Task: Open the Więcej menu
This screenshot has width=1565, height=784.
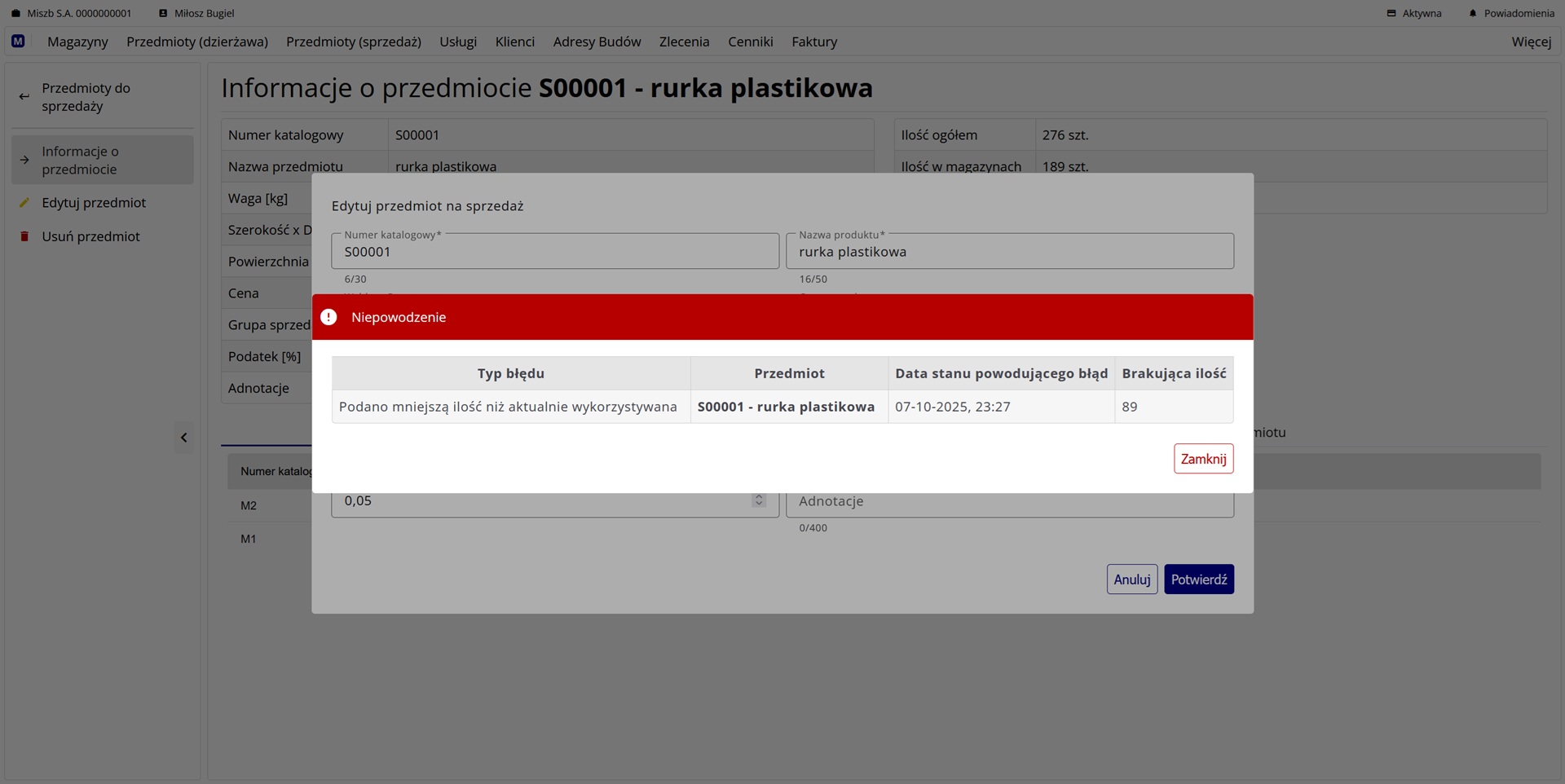Action: (1531, 41)
